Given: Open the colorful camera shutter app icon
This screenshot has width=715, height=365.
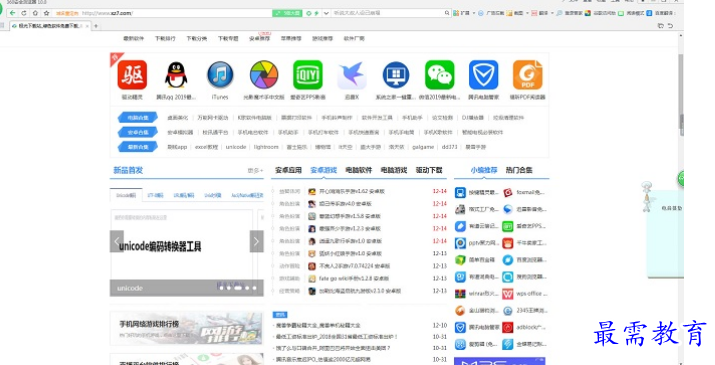Looking at the screenshot, I should [264, 75].
